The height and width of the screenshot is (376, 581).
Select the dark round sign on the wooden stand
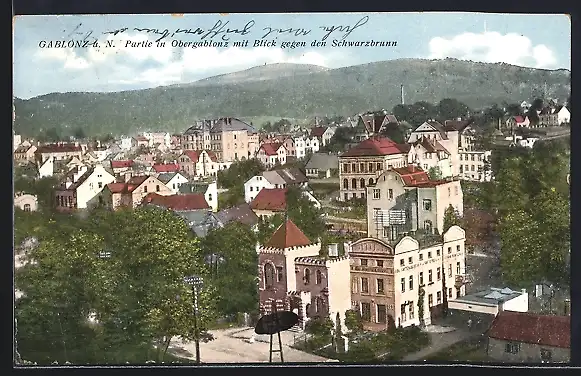coord(276,322)
